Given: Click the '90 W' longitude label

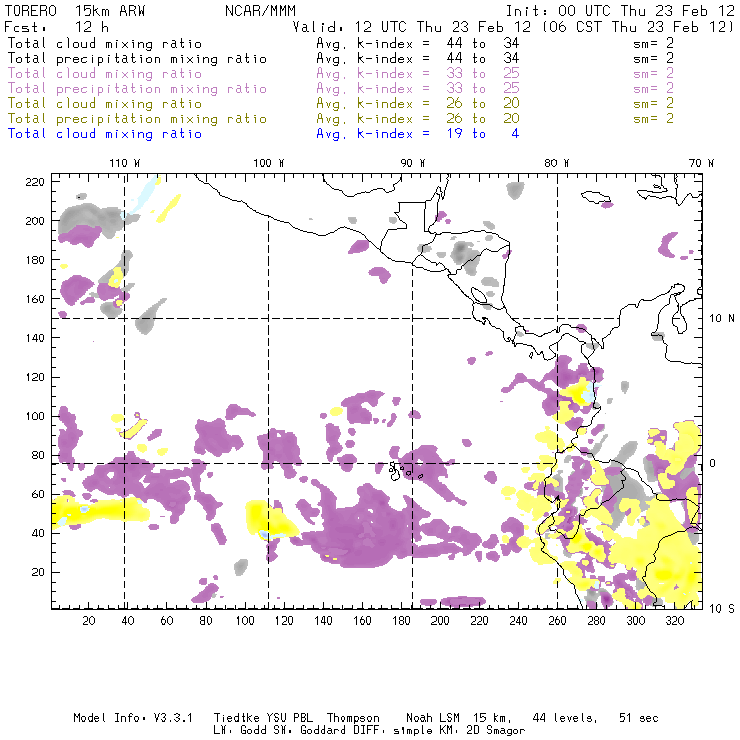Looking at the screenshot, I should pos(413,163).
